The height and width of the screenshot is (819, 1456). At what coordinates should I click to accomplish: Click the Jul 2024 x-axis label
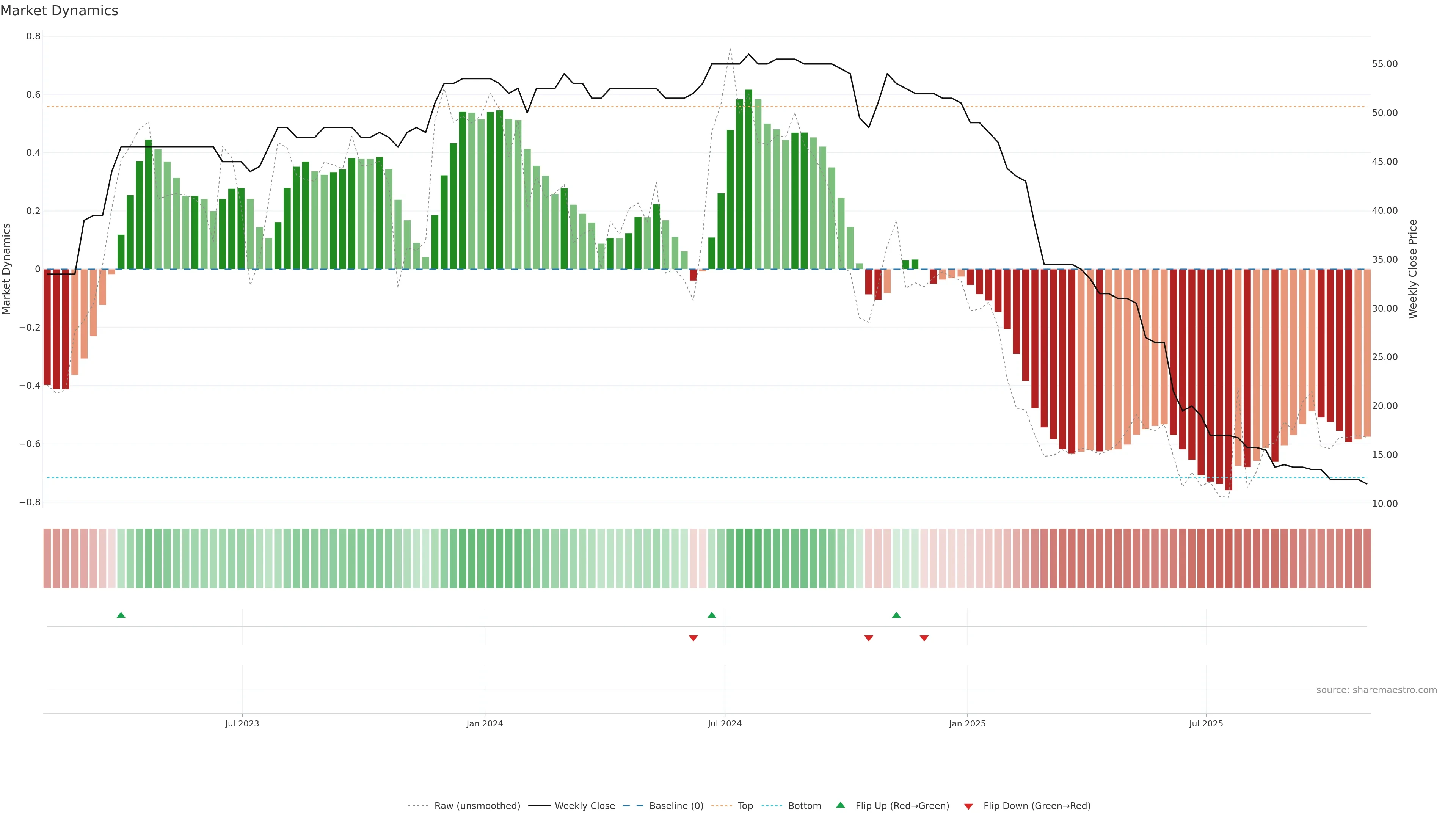[725, 723]
